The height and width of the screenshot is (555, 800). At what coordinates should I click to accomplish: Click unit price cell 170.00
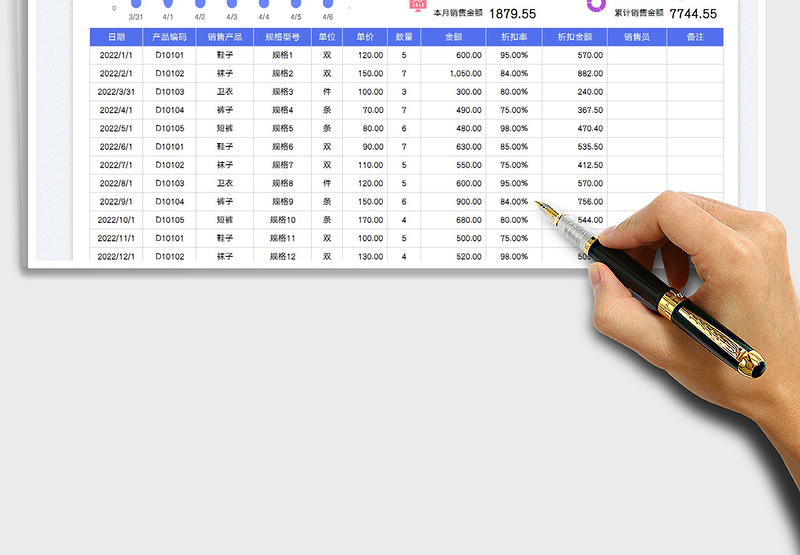pos(365,220)
